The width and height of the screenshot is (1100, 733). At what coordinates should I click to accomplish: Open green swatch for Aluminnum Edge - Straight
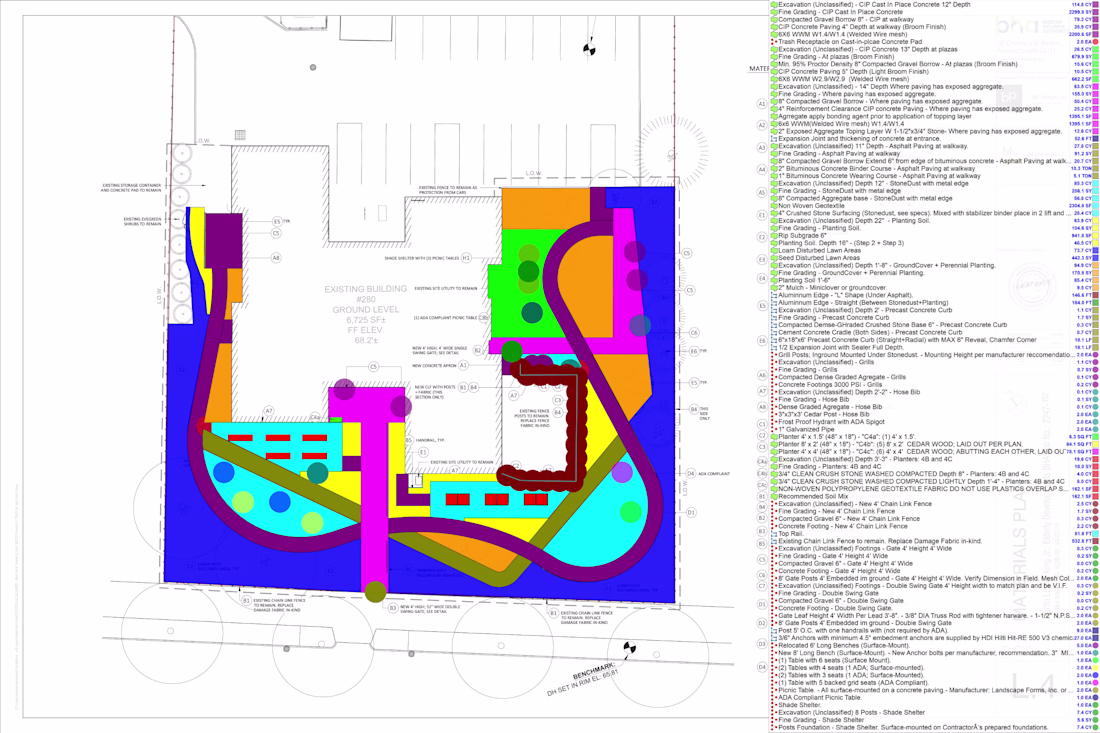1096,303
